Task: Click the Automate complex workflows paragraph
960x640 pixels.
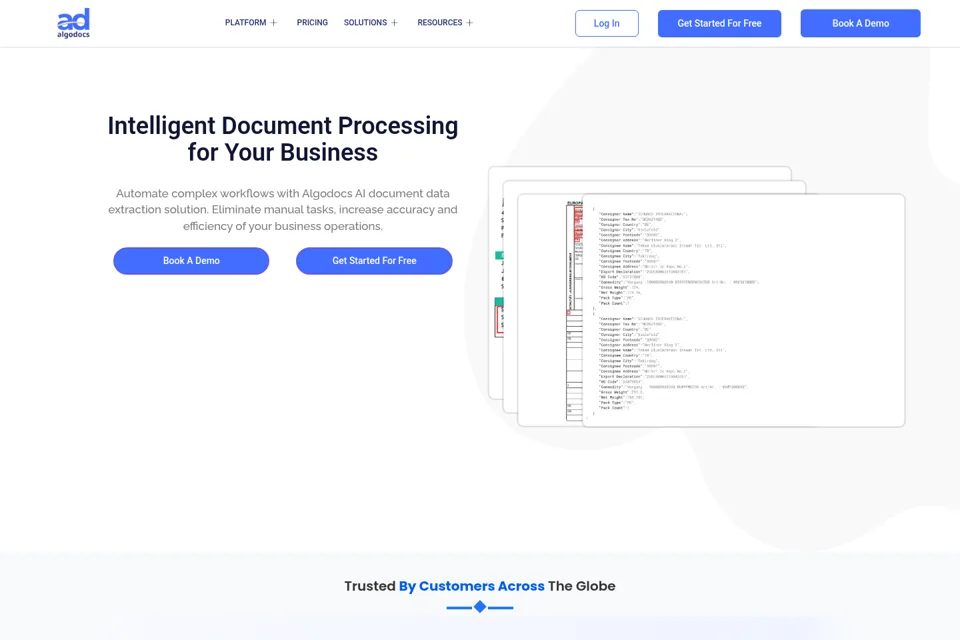Action: pyautogui.click(x=283, y=209)
